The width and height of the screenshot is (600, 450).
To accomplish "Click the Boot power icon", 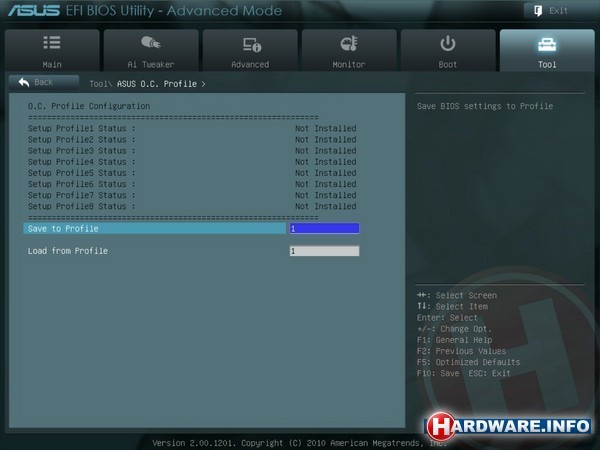I will click(448, 43).
